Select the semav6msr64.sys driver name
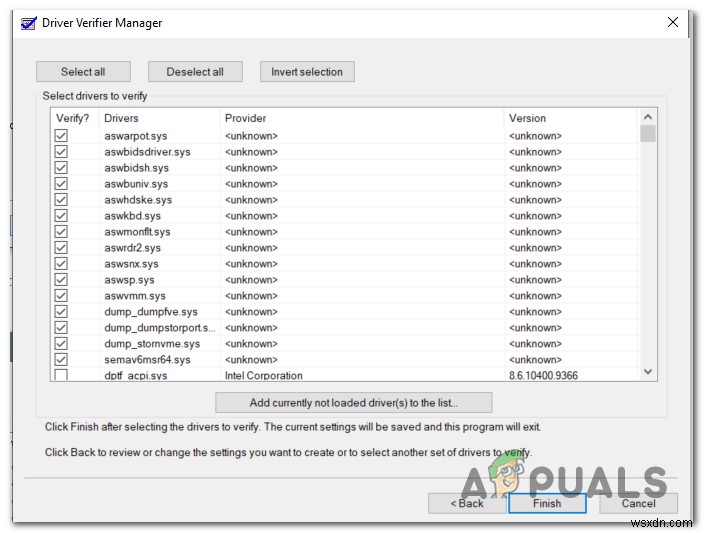This screenshot has width=704, height=533. [147, 360]
